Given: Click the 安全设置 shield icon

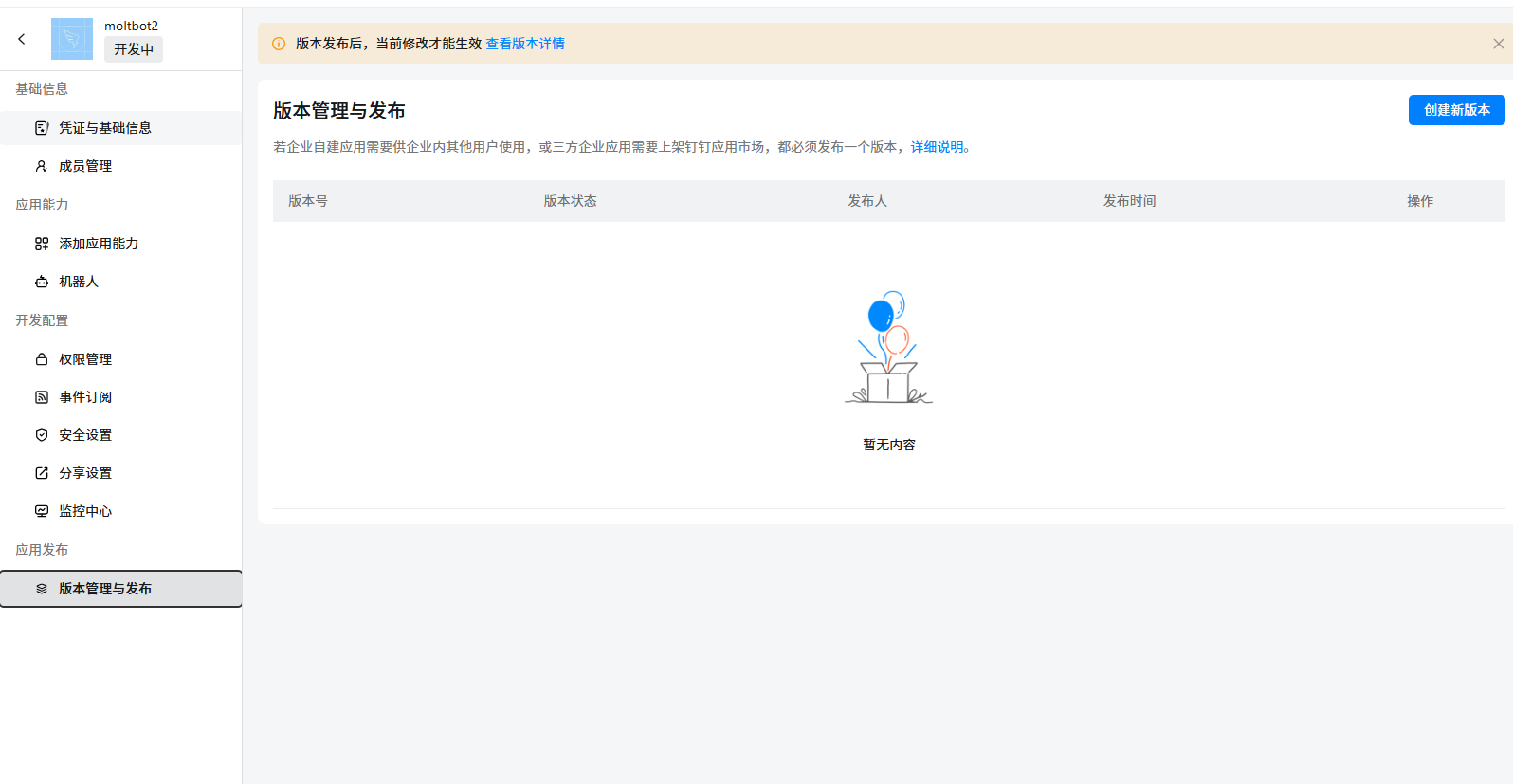Looking at the screenshot, I should point(42,435).
